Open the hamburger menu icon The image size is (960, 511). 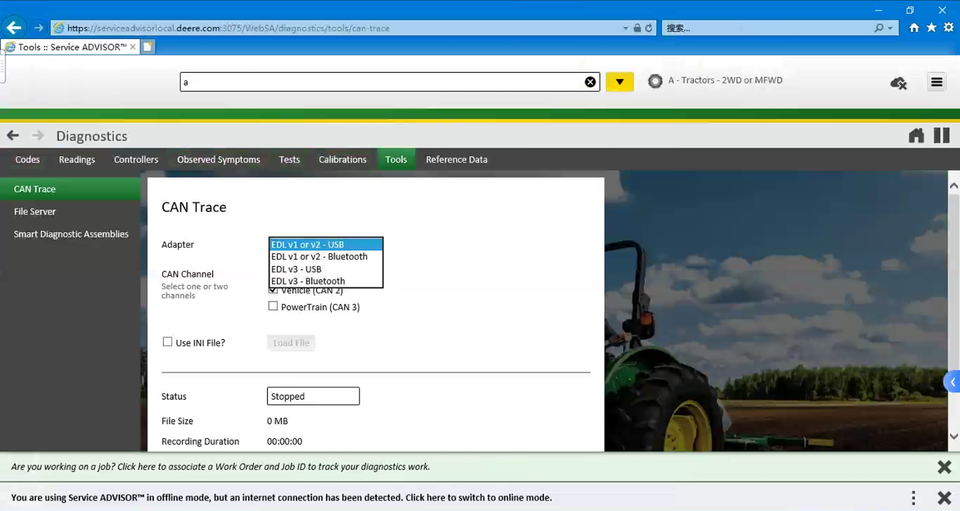(x=937, y=82)
